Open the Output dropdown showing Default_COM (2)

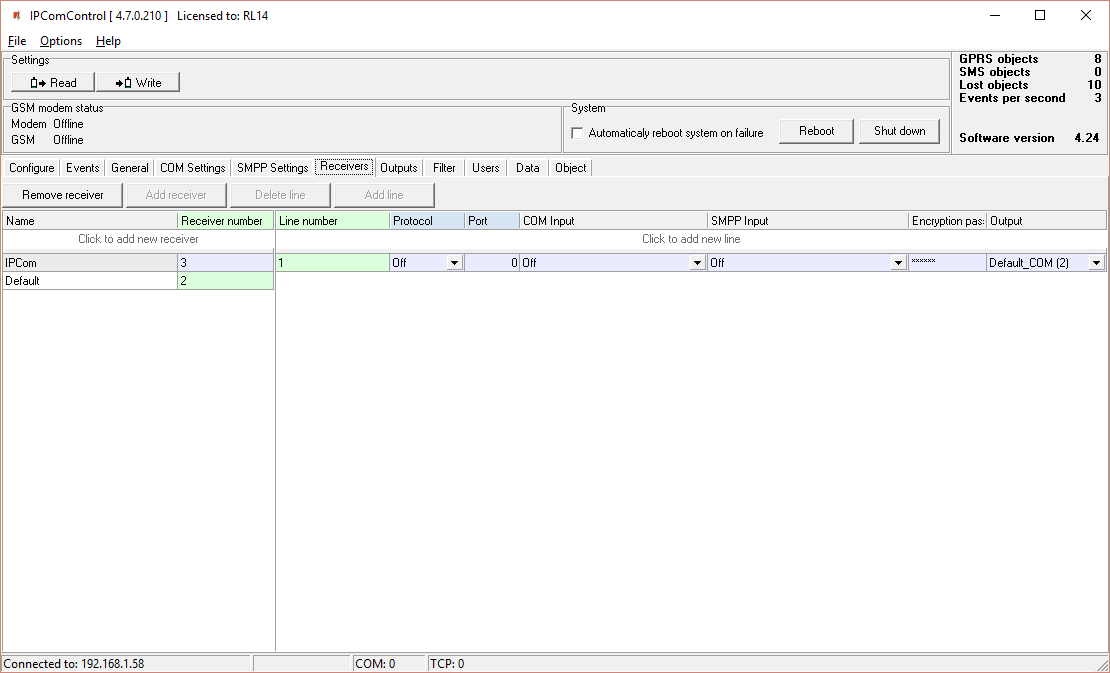pos(1096,263)
